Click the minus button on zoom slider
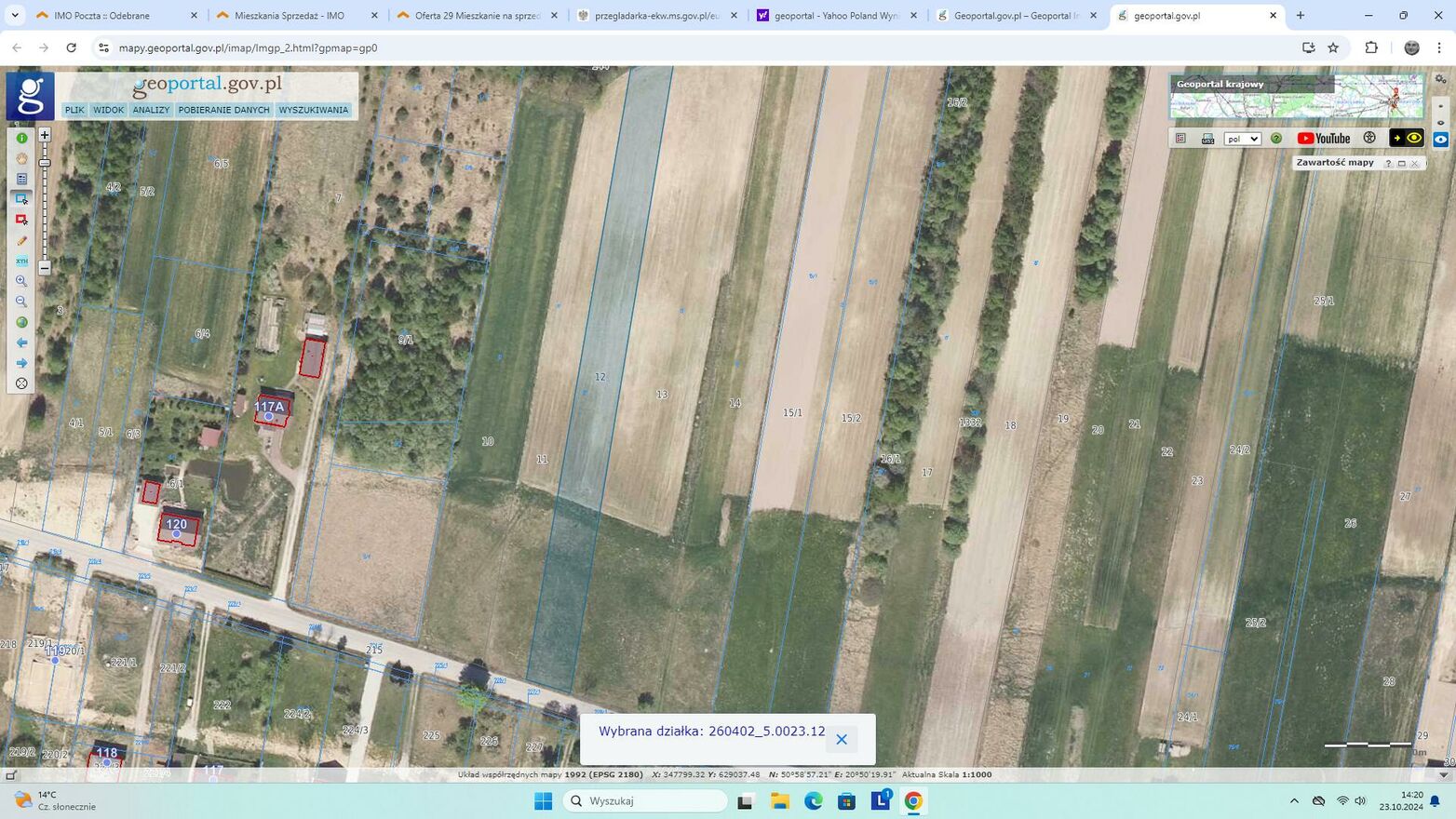Screen dimensions: 1456x819 click(44, 268)
